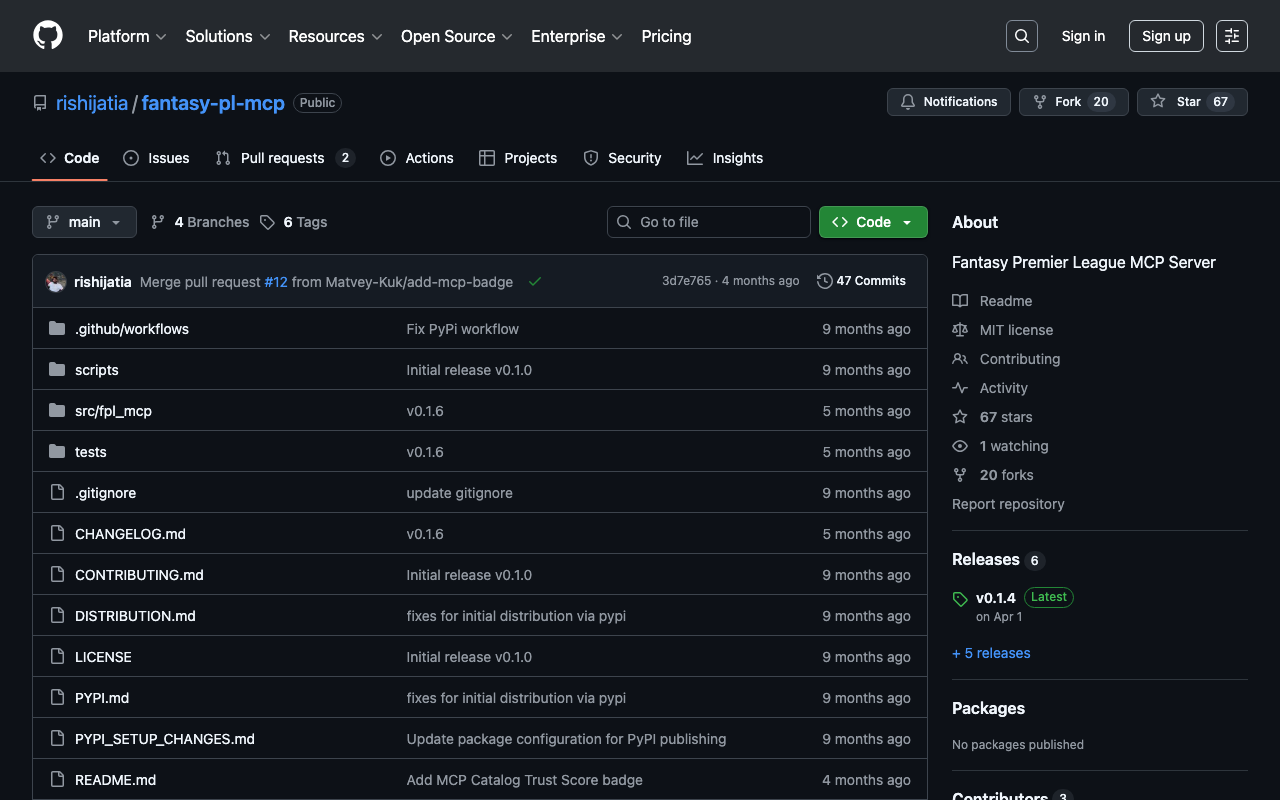
Task: Expand the main branch dropdown
Action: coord(84,222)
